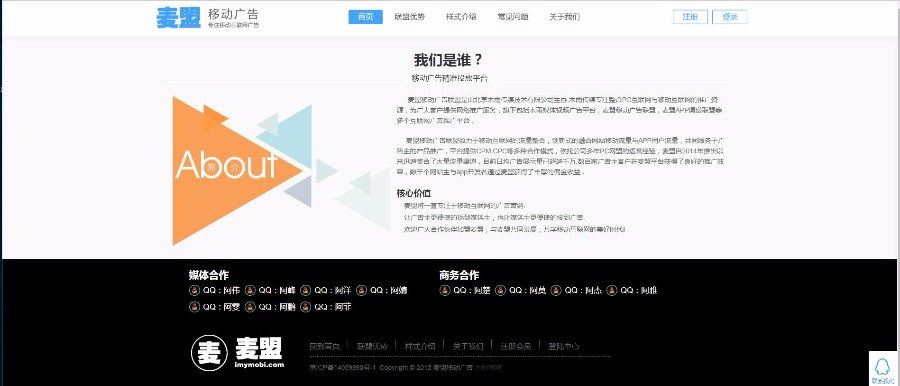Click QQ avatar icon for 阿伟
Screen dimensions: 900x386
pyautogui.click(x=195, y=291)
